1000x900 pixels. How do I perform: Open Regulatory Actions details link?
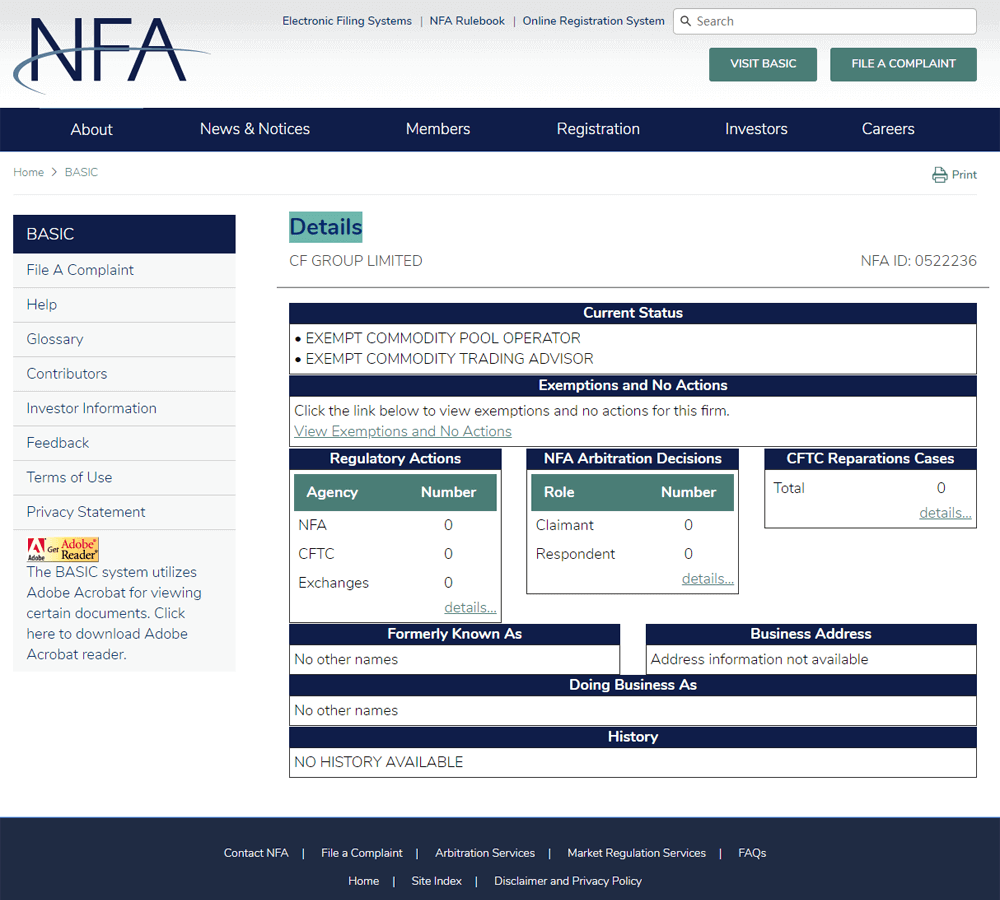470,607
